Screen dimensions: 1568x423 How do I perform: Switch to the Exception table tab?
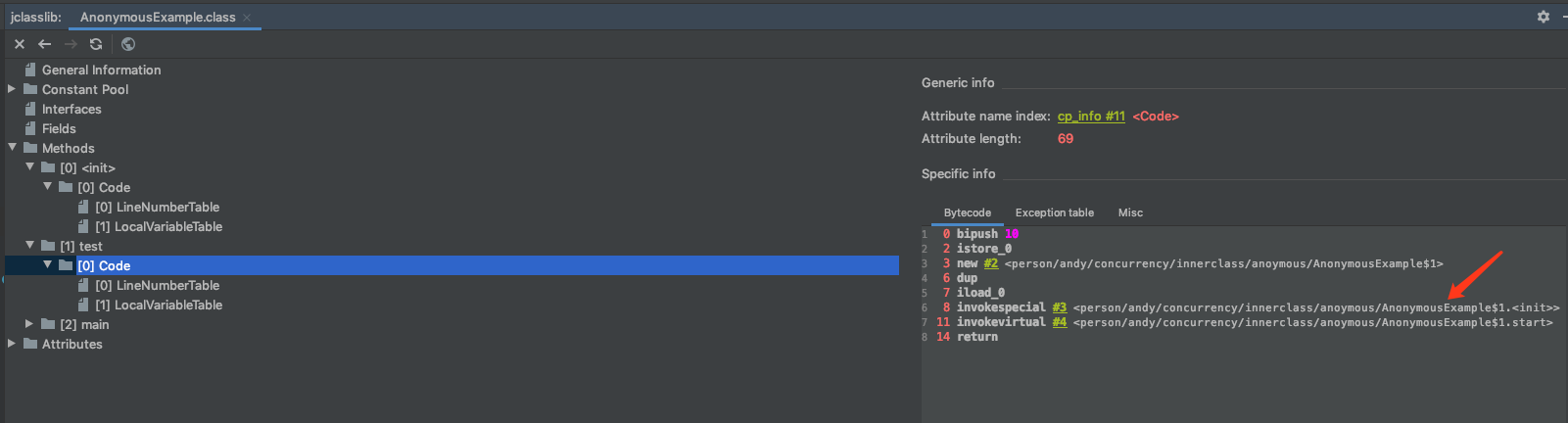(1054, 212)
